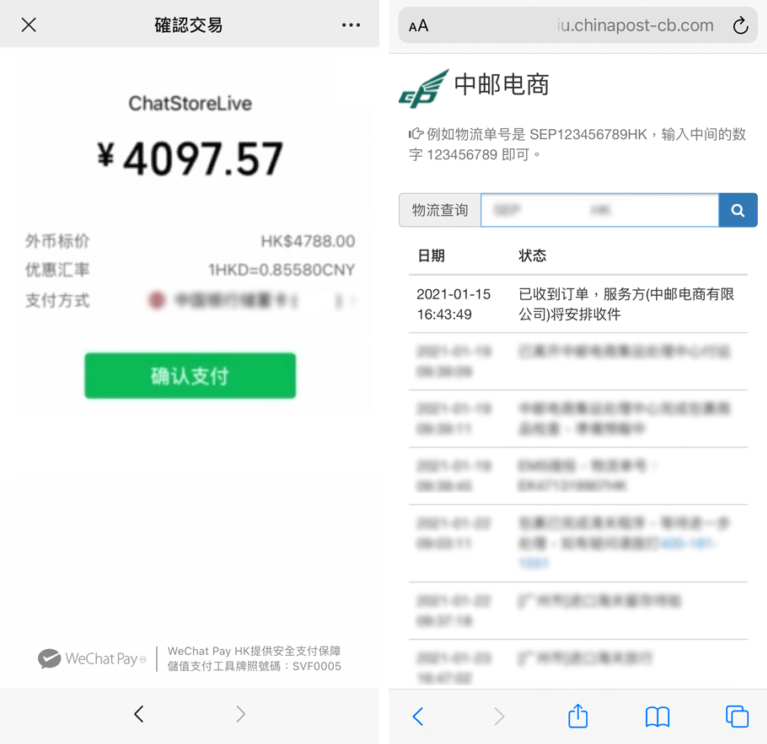Open the AA reader text size menu

point(418,26)
